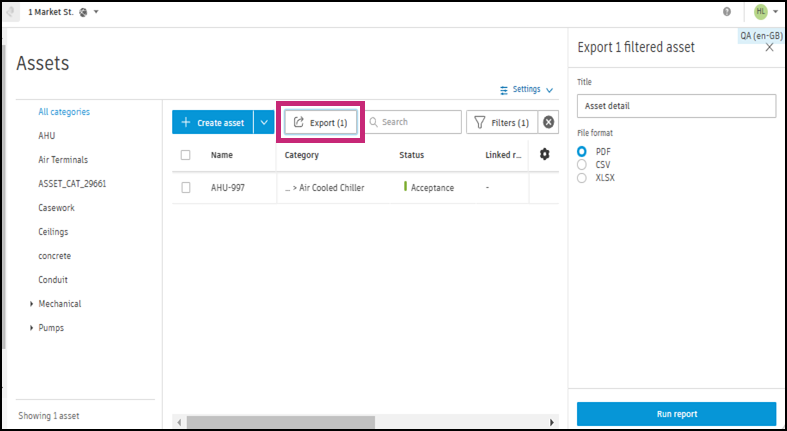787x431 pixels.
Task: Select the Ceilings category
Action: [53, 232]
